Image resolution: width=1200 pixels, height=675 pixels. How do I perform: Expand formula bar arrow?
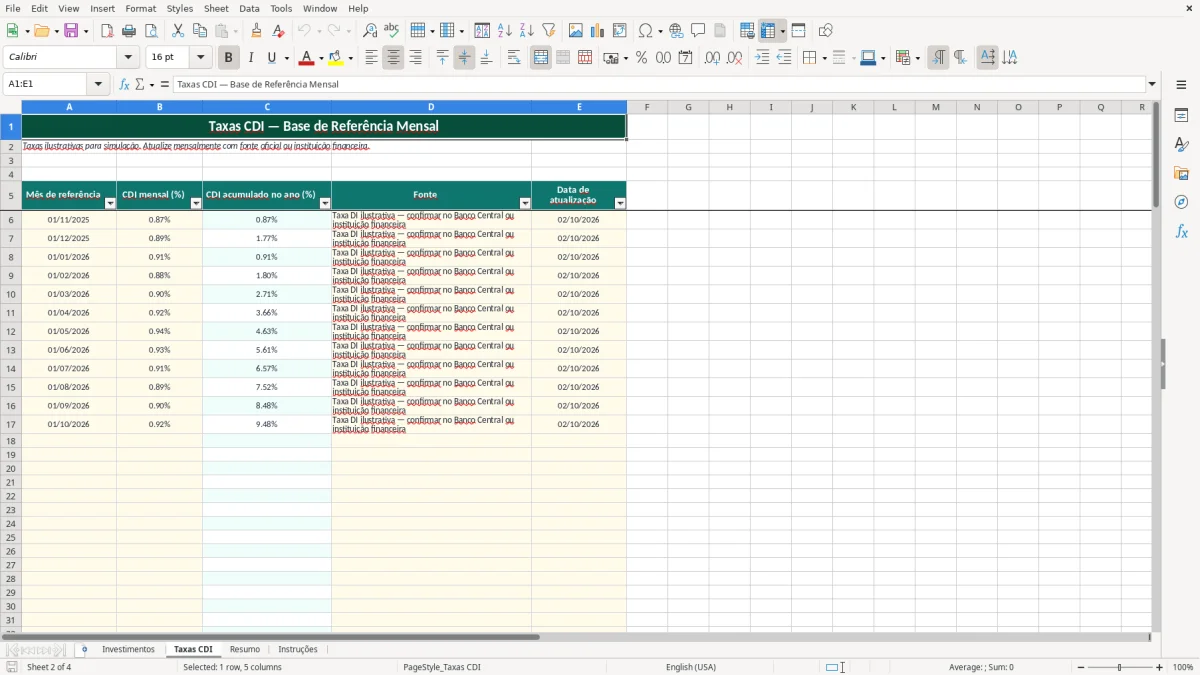coord(1152,84)
